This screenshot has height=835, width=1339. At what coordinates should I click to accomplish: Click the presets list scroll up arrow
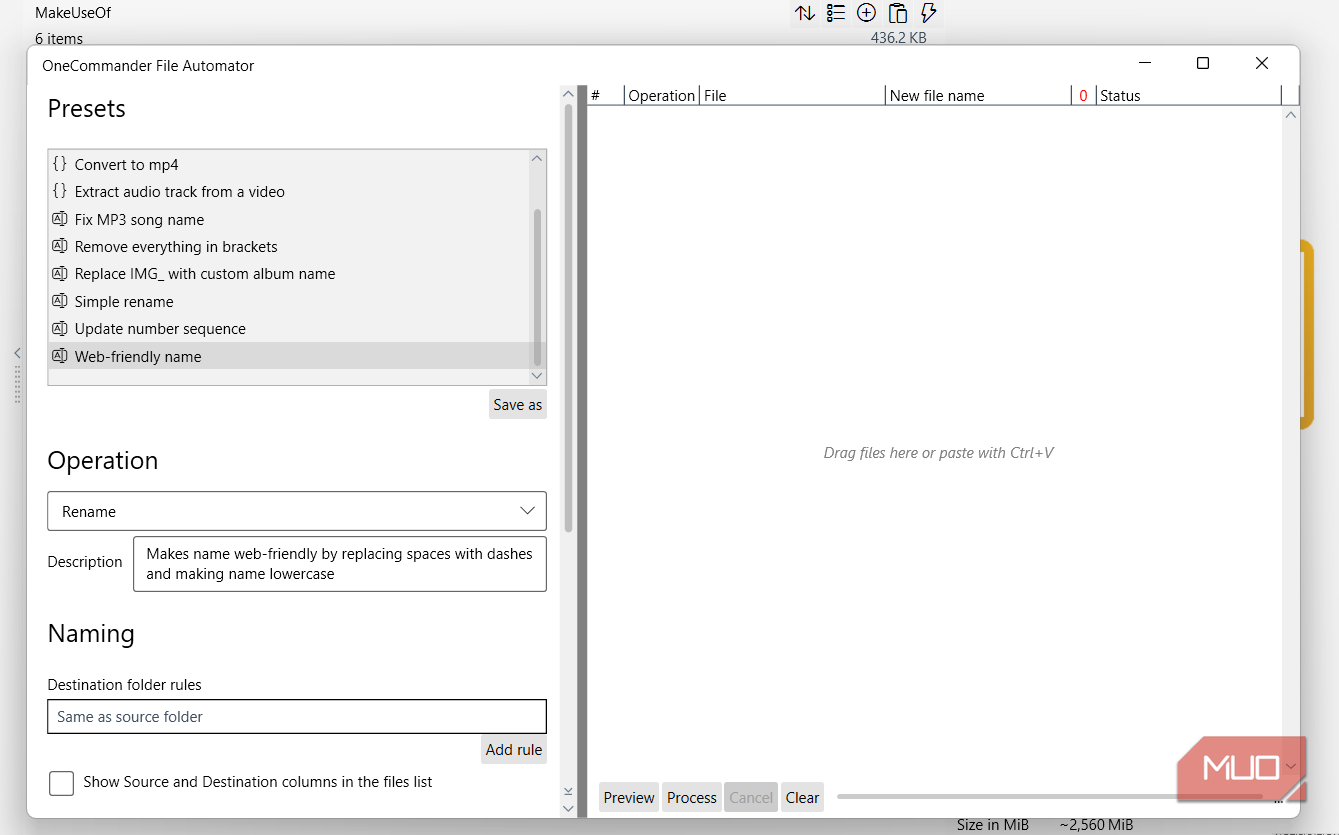tap(537, 158)
